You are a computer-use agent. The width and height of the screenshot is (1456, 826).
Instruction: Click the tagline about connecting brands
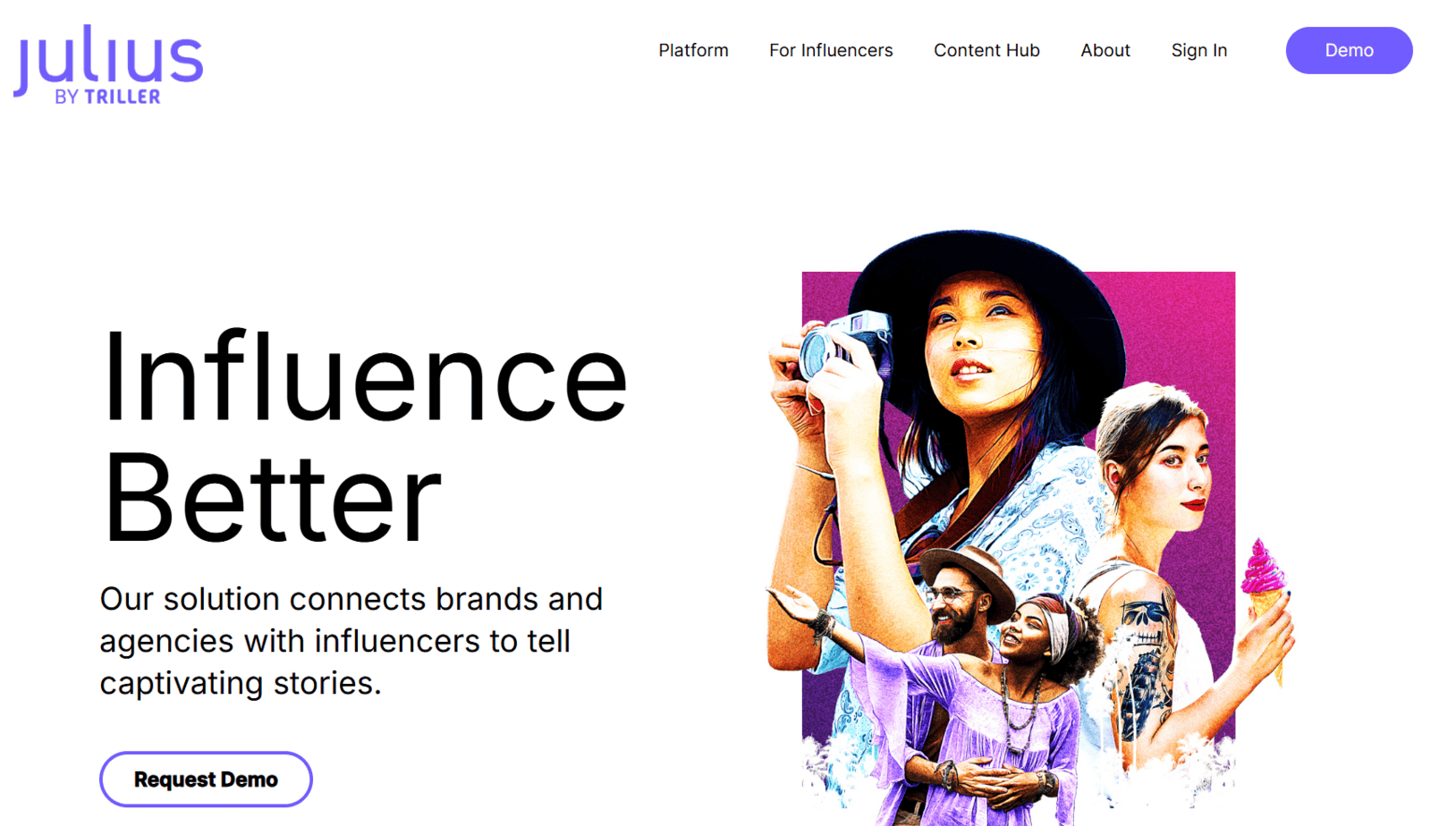point(351,640)
